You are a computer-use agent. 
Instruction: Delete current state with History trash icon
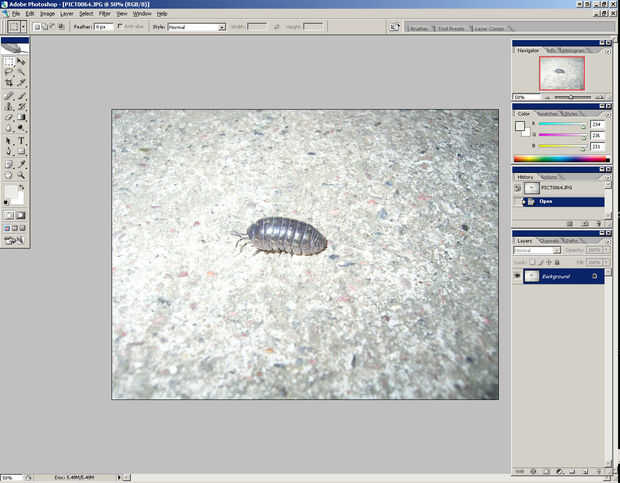click(599, 224)
